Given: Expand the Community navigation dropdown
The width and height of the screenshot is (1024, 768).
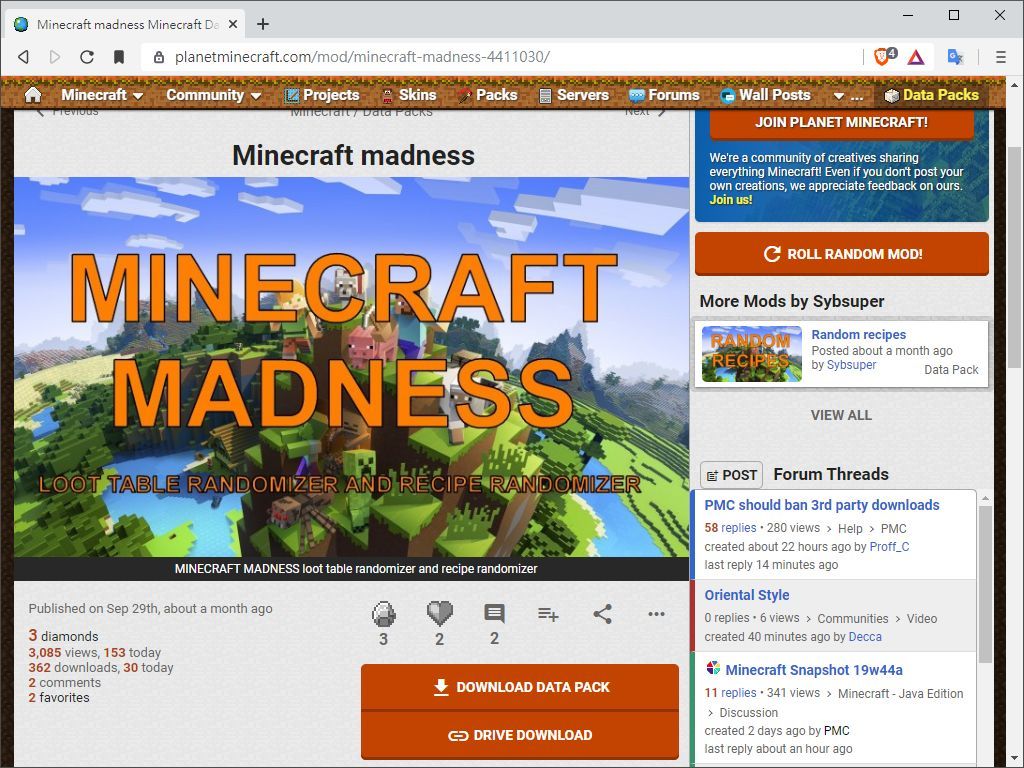Looking at the screenshot, I should point(214,95).
